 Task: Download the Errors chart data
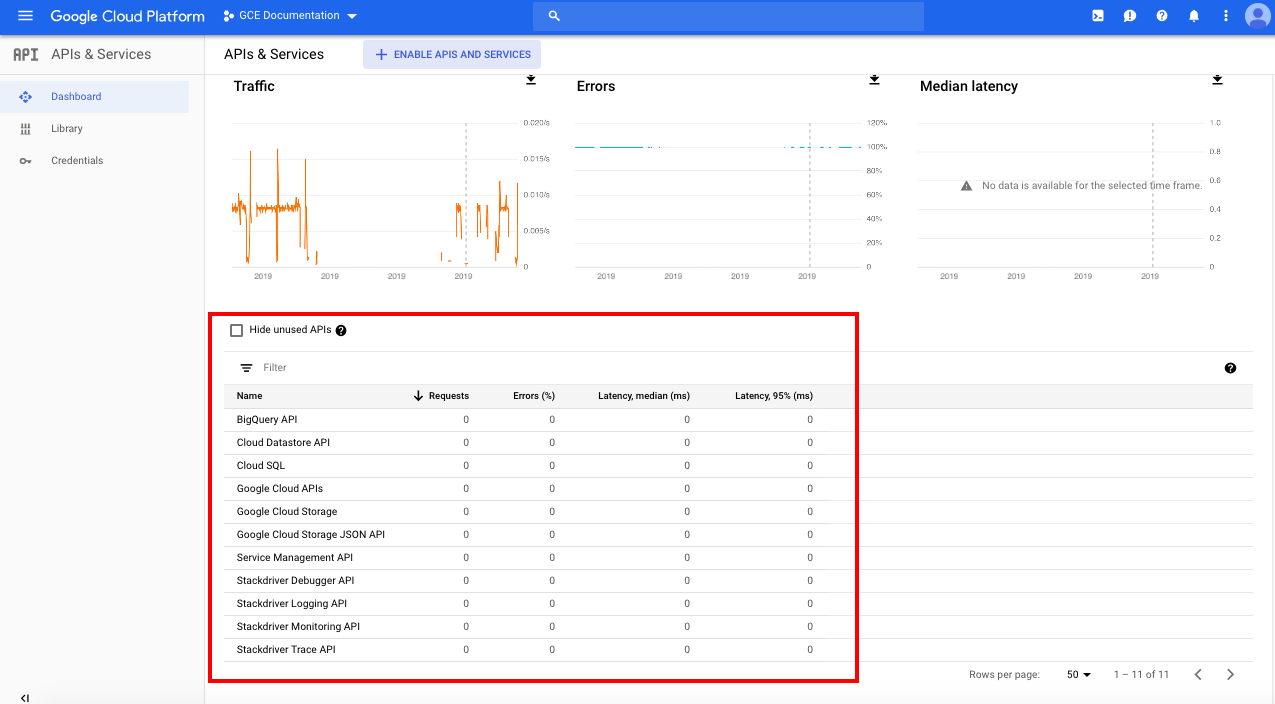point(874,79)
